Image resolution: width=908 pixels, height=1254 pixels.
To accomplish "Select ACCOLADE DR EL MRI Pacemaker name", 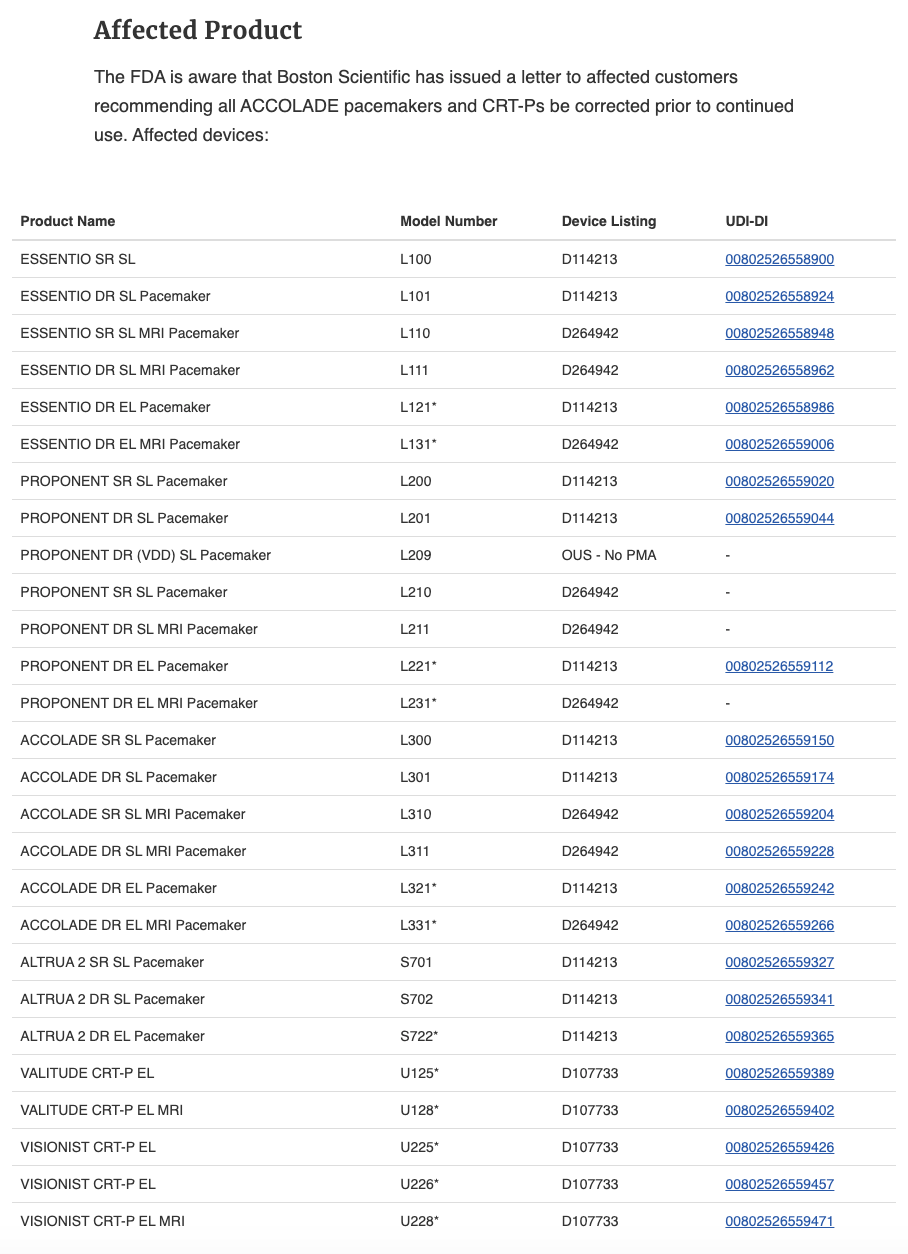I will 133,925.
